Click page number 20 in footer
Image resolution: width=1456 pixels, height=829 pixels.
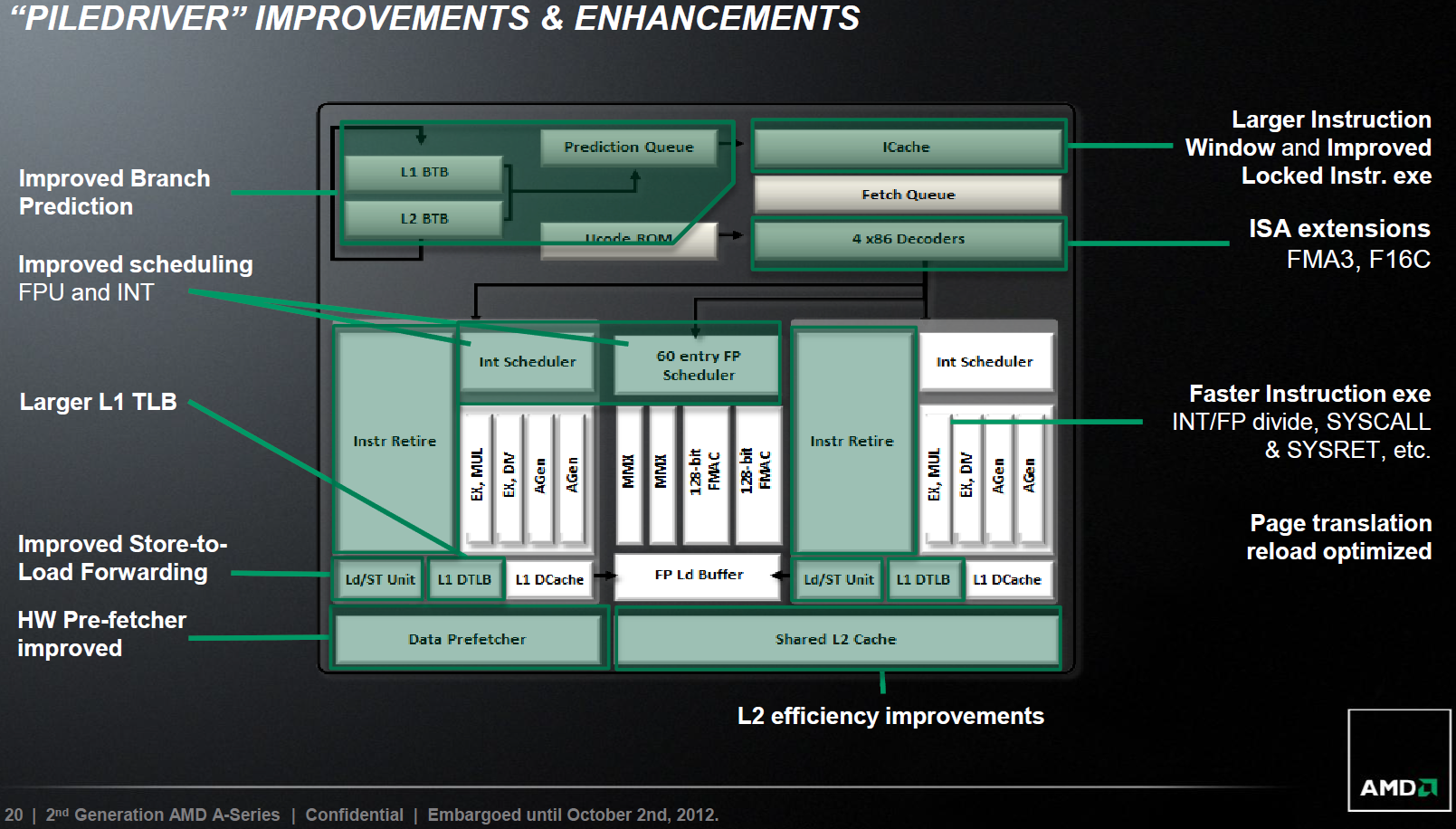point(14,815)
